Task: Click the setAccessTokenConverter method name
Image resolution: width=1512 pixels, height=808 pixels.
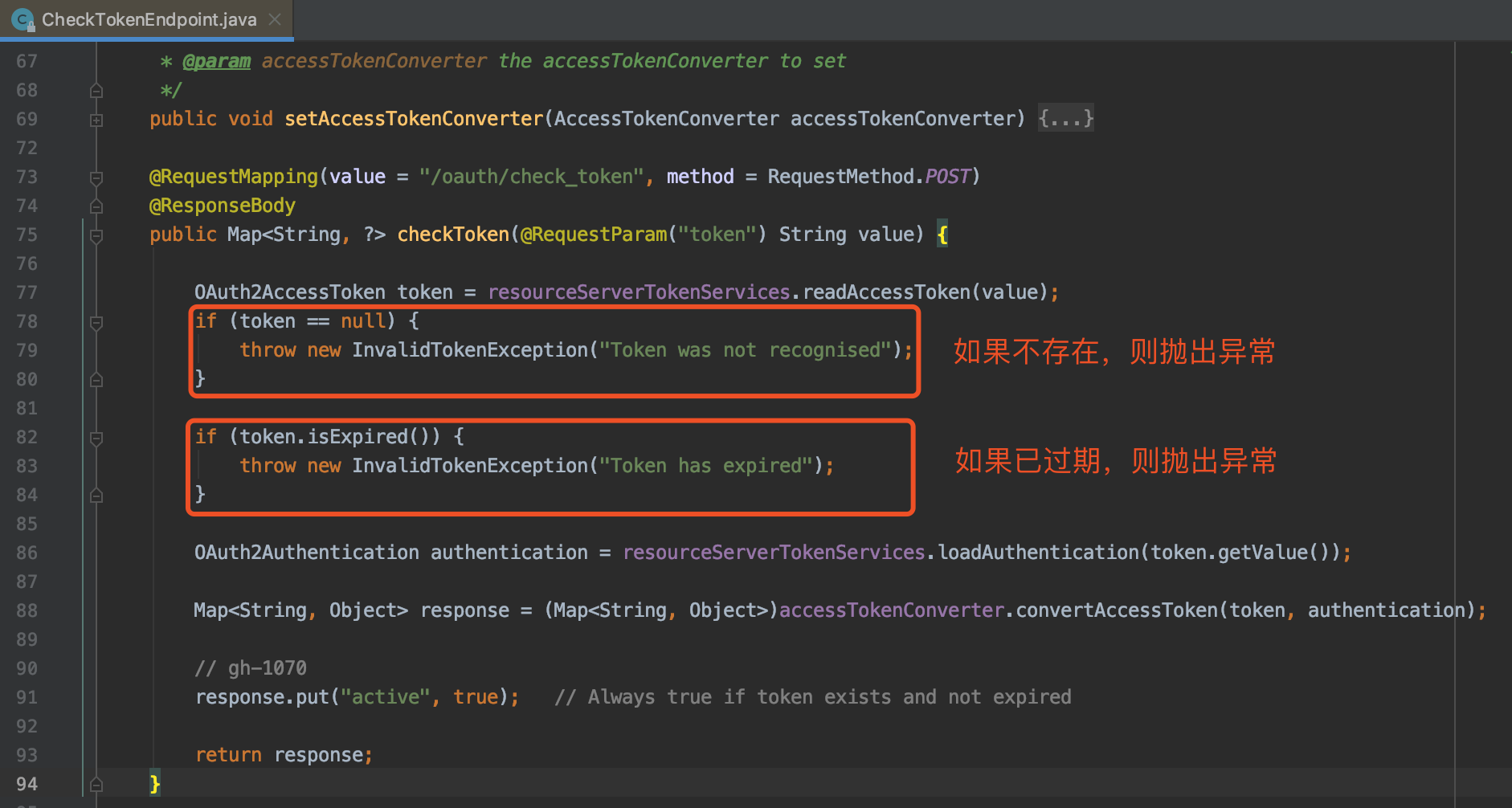Action: pyautogui.click(x=414, y=119)
